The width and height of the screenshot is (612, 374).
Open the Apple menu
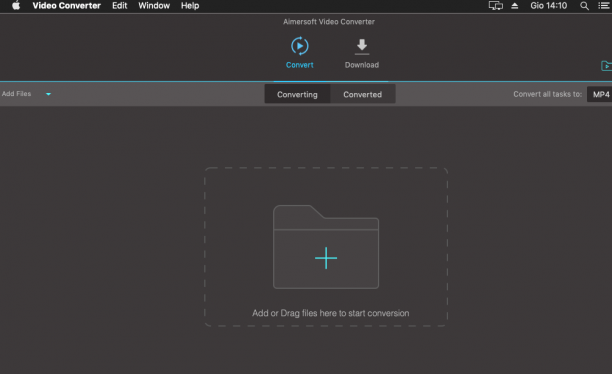tap(16, 5)
